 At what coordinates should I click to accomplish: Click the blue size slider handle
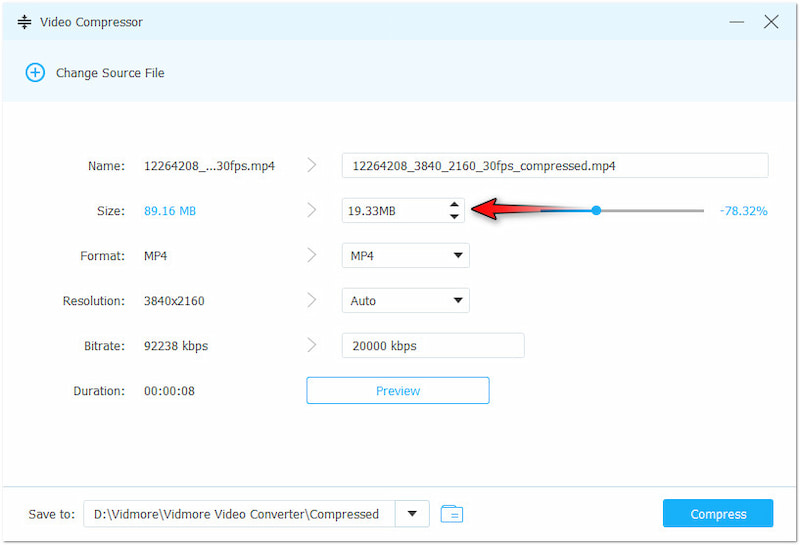coord(596,210)
